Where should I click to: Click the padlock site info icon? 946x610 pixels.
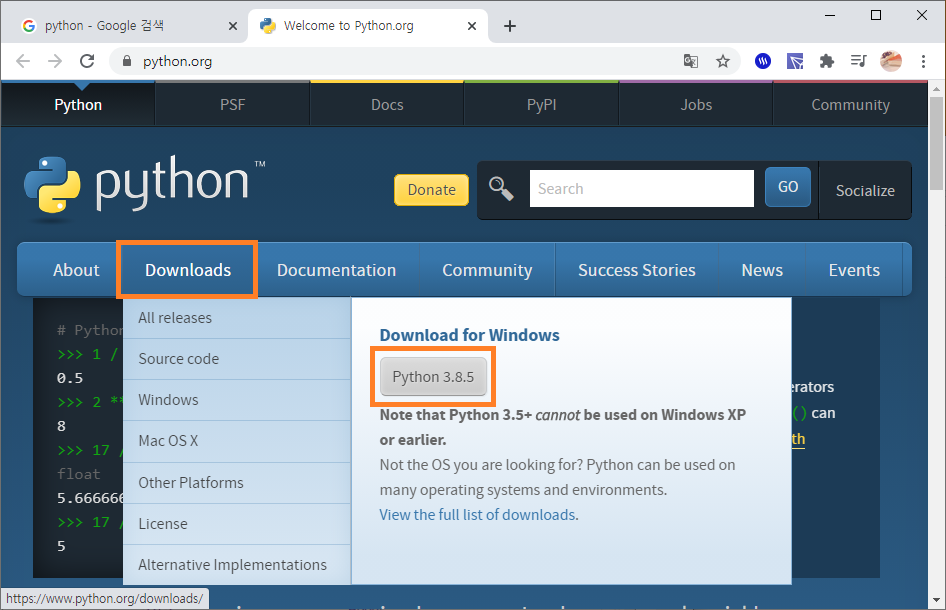126,61
